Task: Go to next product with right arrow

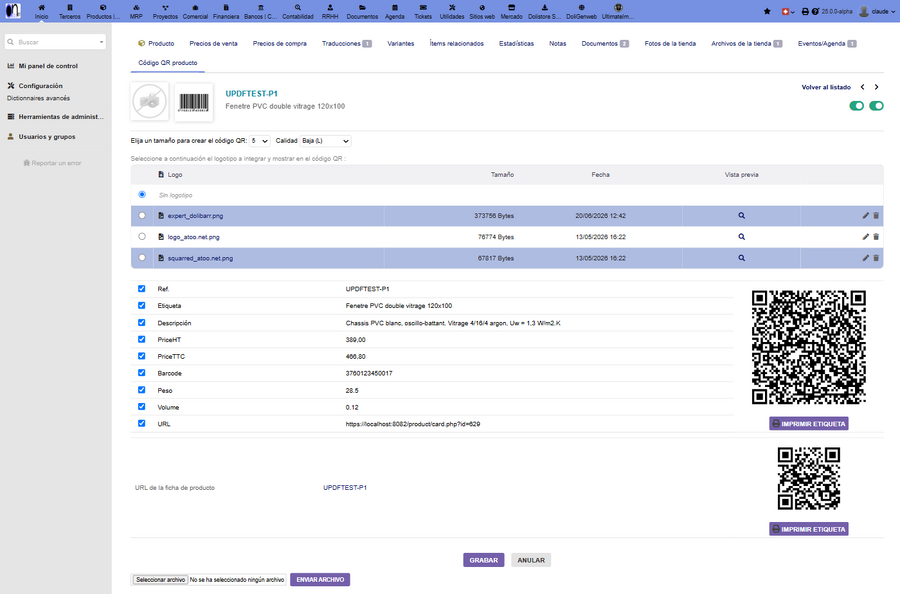Action: pyautogui.click(x=876, y=87)
